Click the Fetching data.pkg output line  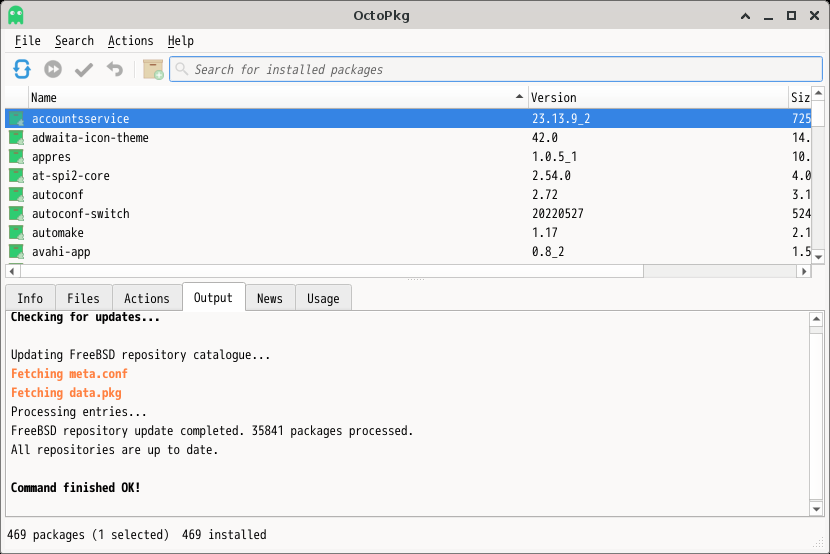pos(66,393)
